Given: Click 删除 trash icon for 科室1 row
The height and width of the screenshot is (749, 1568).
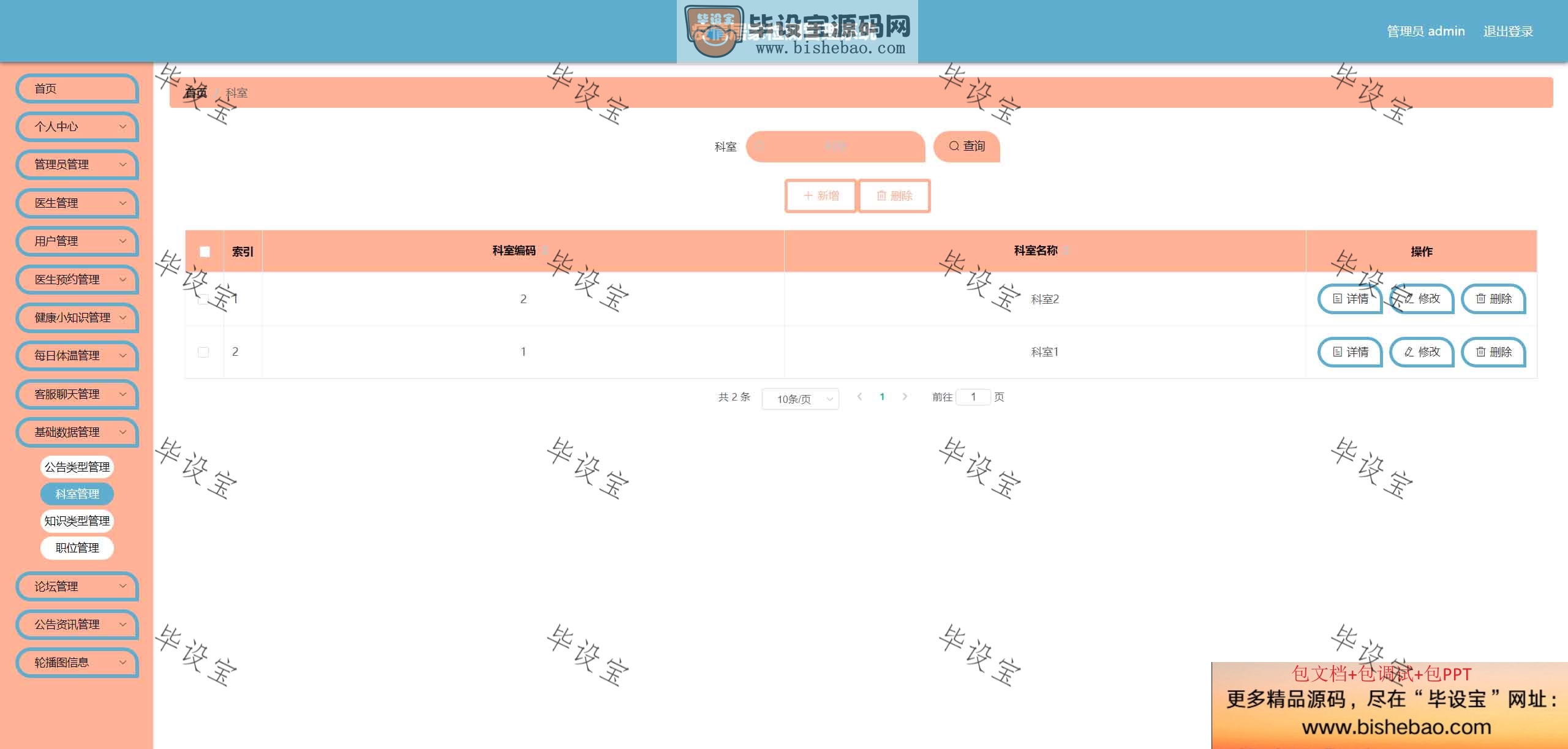Looking at the screenshot, I should click(x=1480, y=352).
